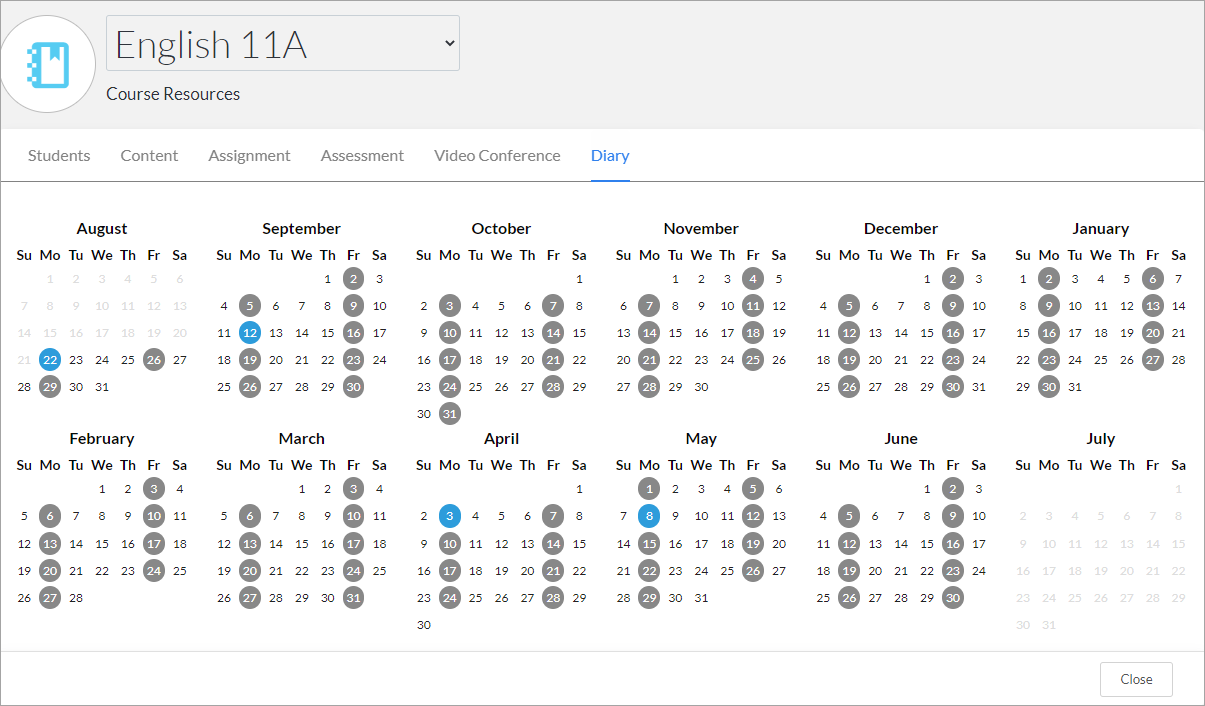Click the February month heading

(x=102, y=439)
